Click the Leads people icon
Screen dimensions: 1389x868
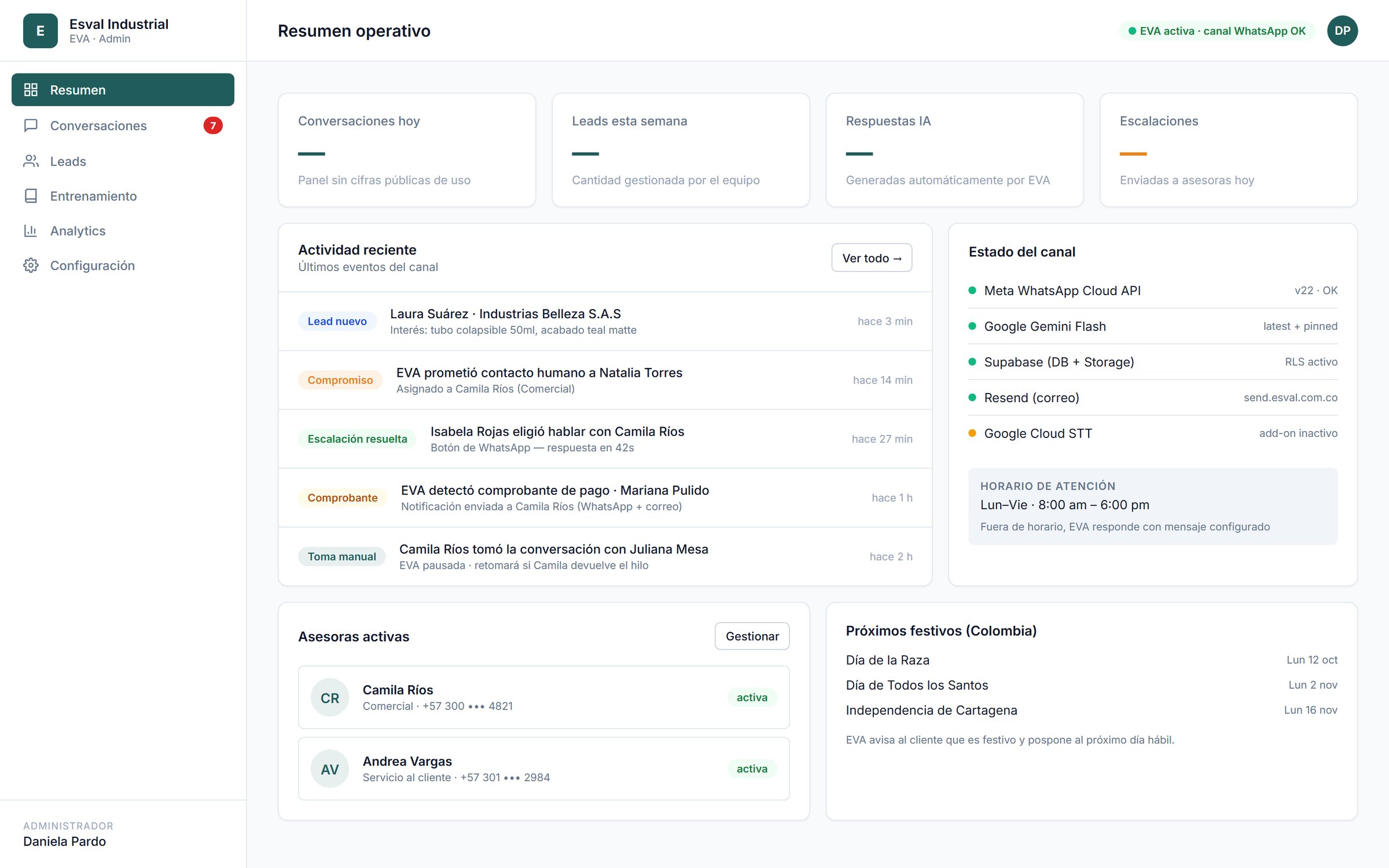(x=31, y=161)
